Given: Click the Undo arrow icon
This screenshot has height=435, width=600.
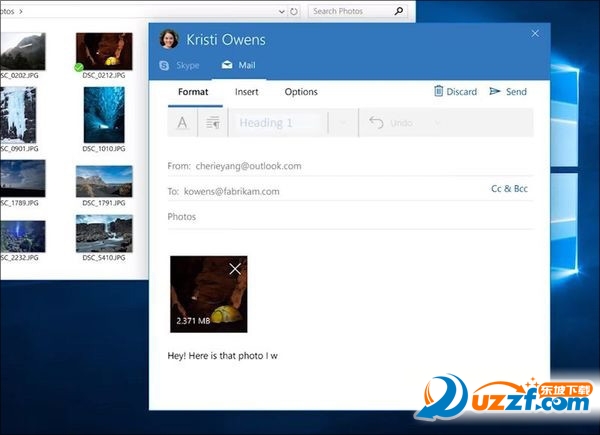Looking at the screenshot, I should (376, 123).
